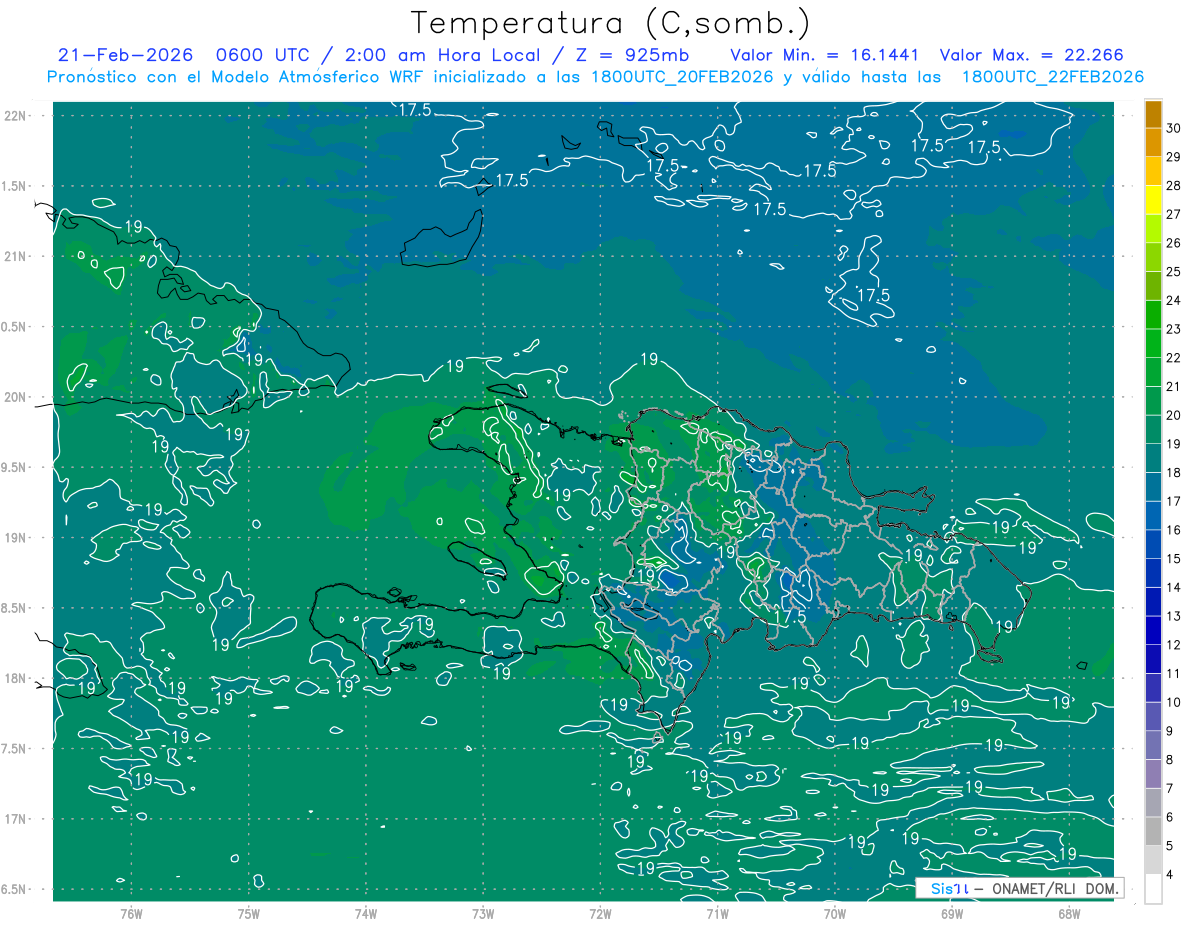Image resolution: width=1200 pixels, height=927 pixels.
Task: Click the yellow legend swatch between 27 and 28
Action: 1153,200
